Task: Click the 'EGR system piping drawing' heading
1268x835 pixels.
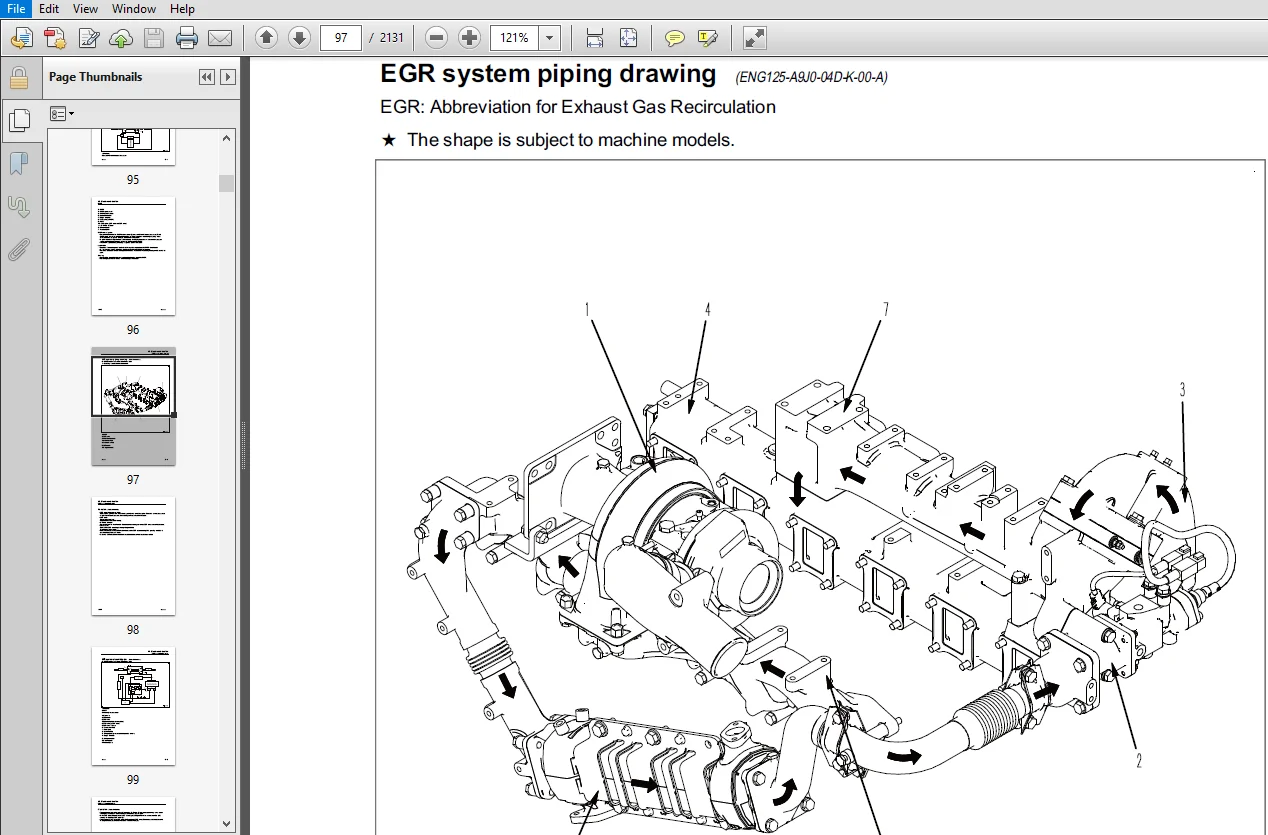Action: coord(548,74)
